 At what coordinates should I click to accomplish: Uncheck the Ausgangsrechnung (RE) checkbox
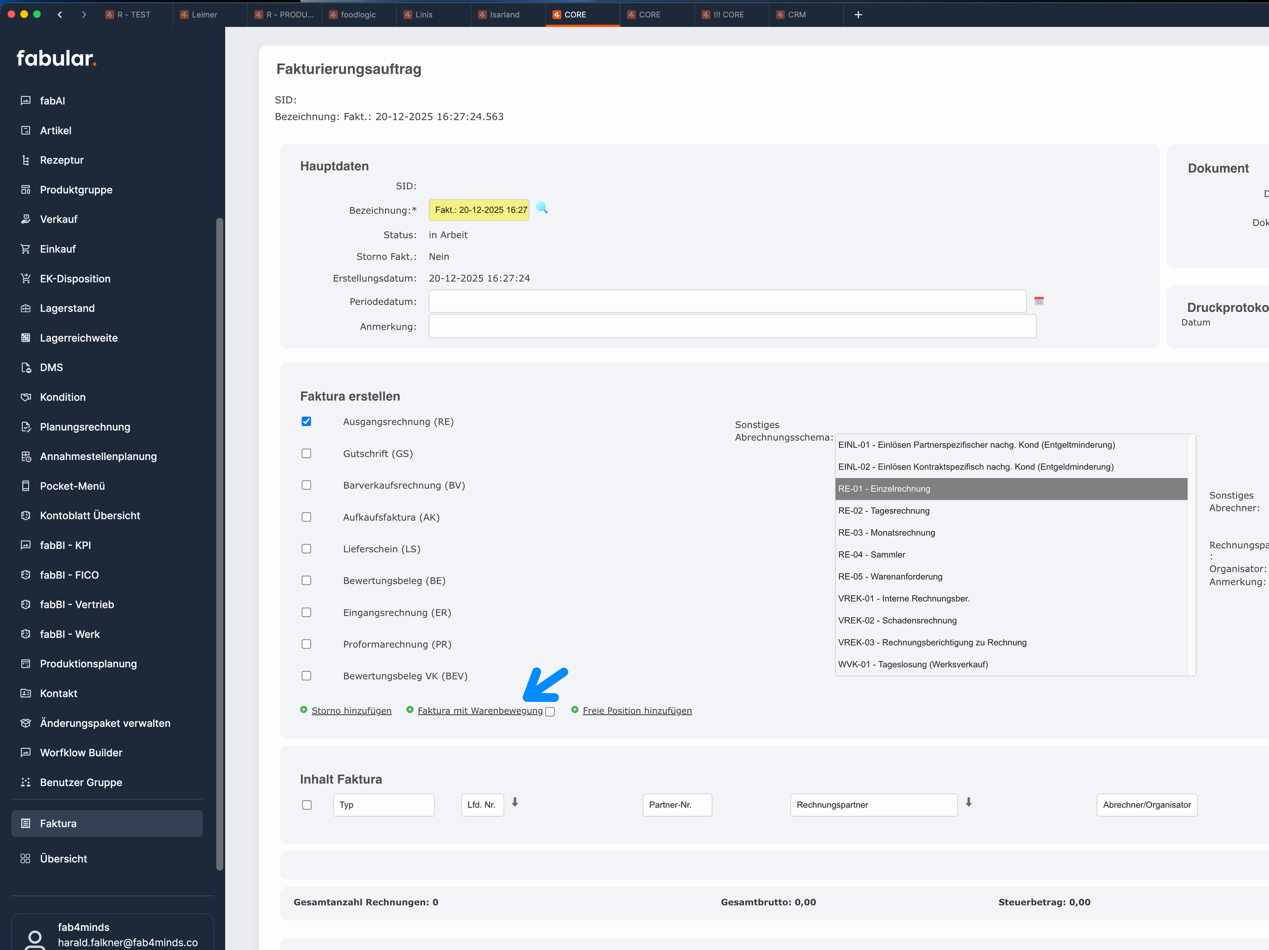(306, 421)
